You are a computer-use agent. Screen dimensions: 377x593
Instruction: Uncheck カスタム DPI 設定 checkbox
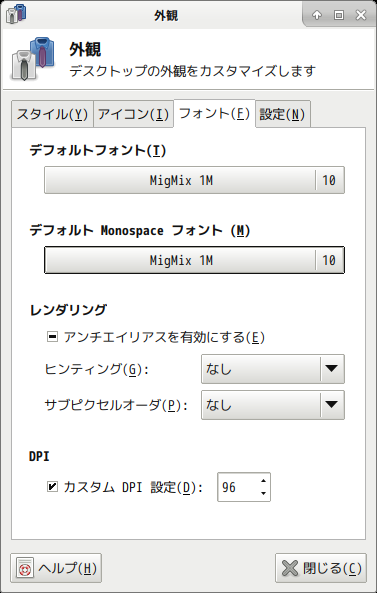coord(52,487)
